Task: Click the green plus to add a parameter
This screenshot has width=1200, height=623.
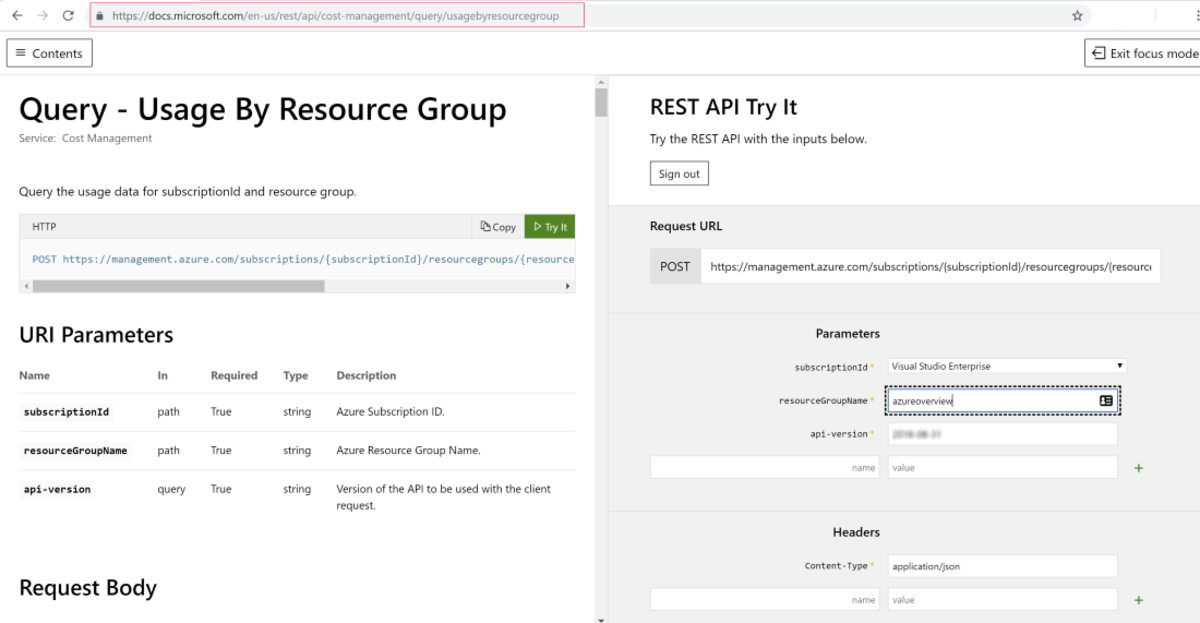Action: (x=1139, y=467)
